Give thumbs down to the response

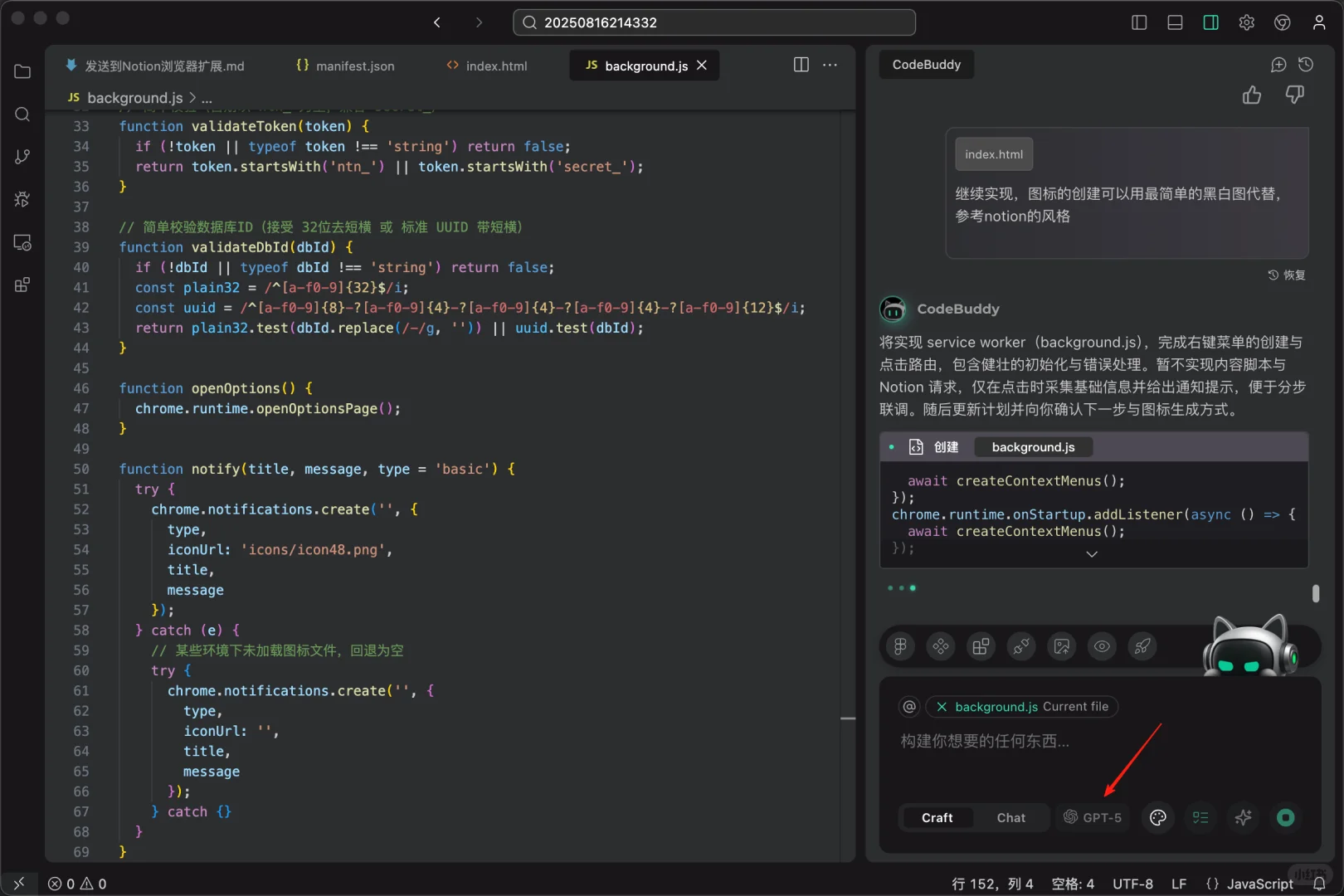pyautogui.click(x=1294, y=95)
